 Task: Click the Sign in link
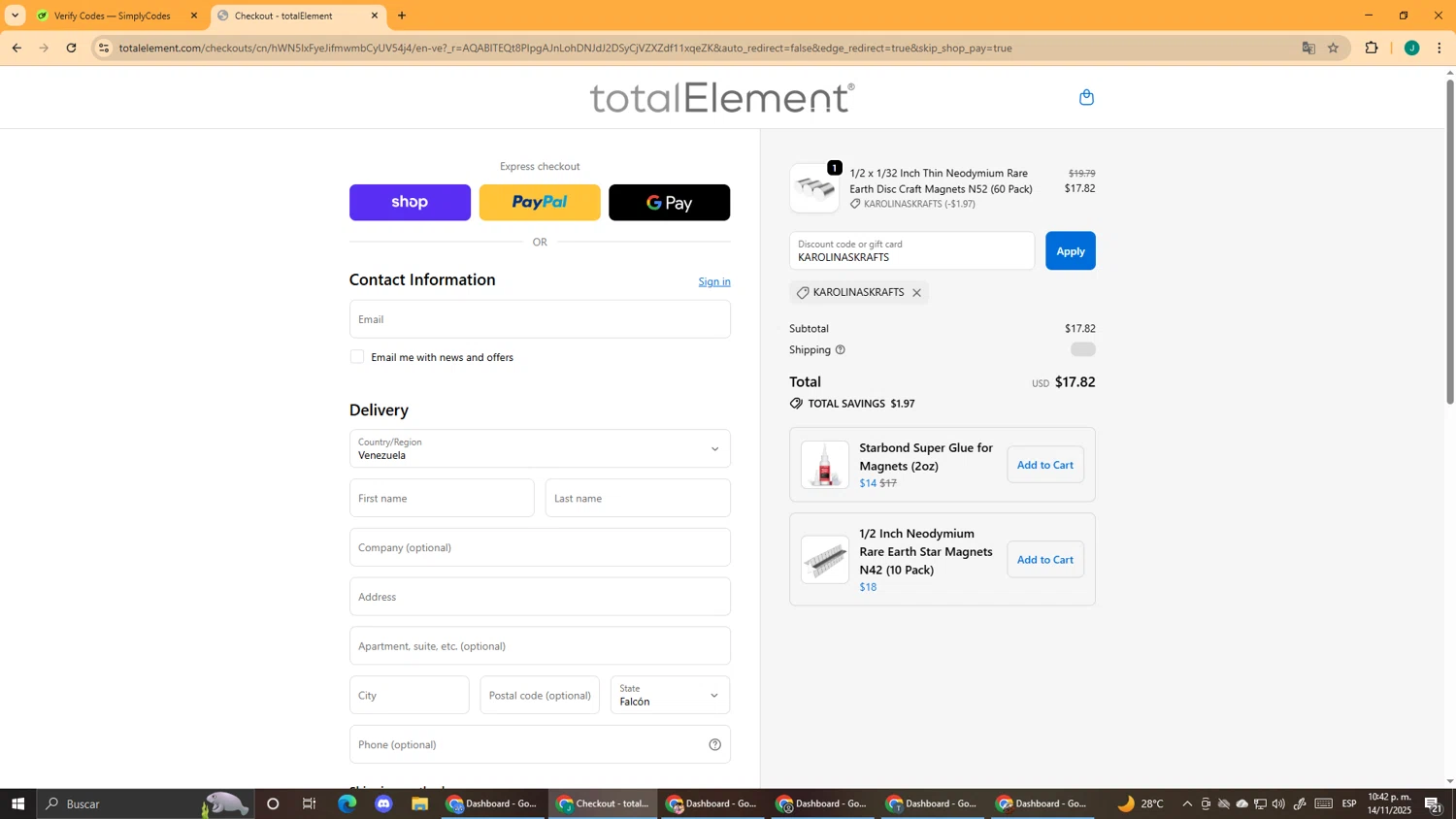pyautogui.click(x=714, y=281)
